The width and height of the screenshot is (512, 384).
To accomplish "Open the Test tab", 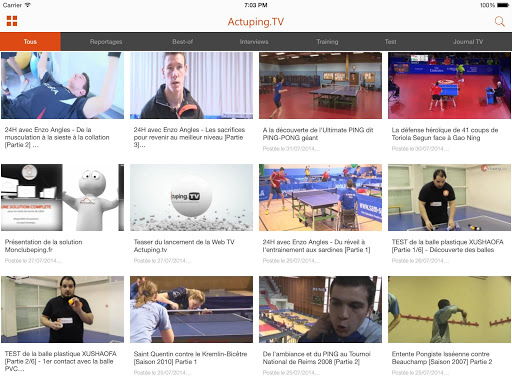I will (390, 42).
